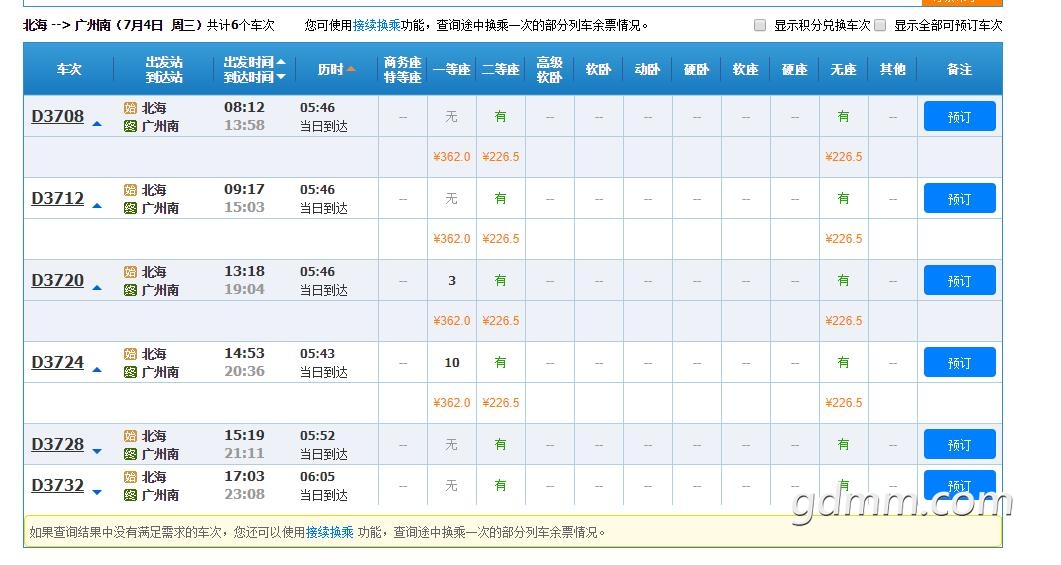Click first-class 无 cell for D3712
The width and height of the screenshot is (1061, 565).
click(451, 198)
